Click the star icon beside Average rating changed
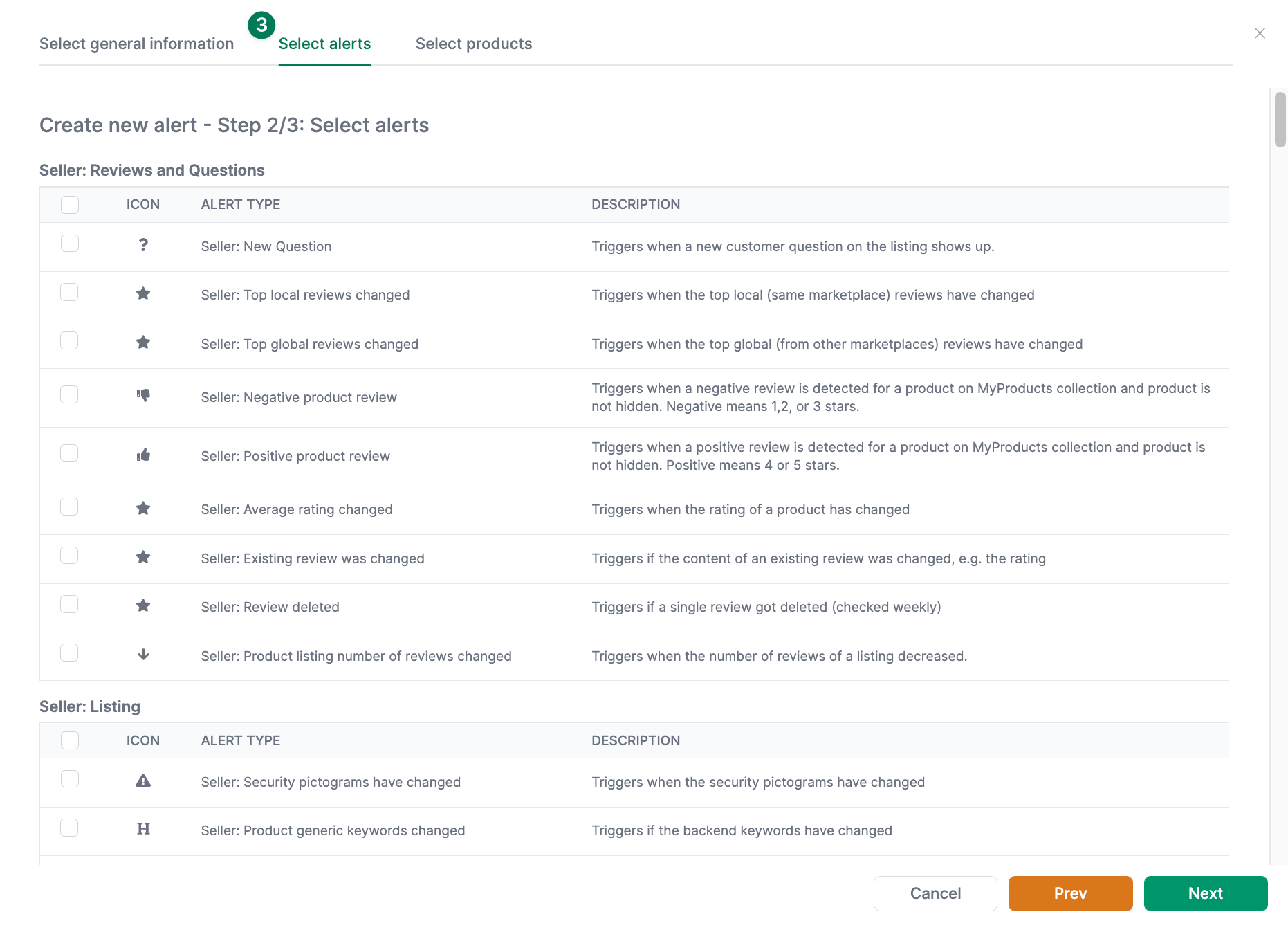 point(143,507)
